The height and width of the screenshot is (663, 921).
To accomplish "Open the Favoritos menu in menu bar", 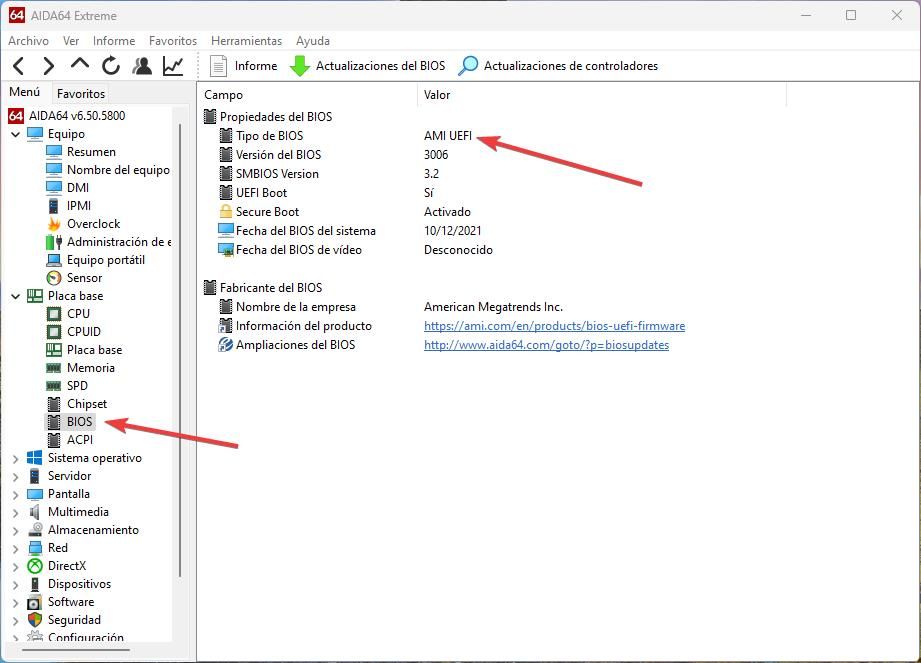I will [x=173, y=41].
